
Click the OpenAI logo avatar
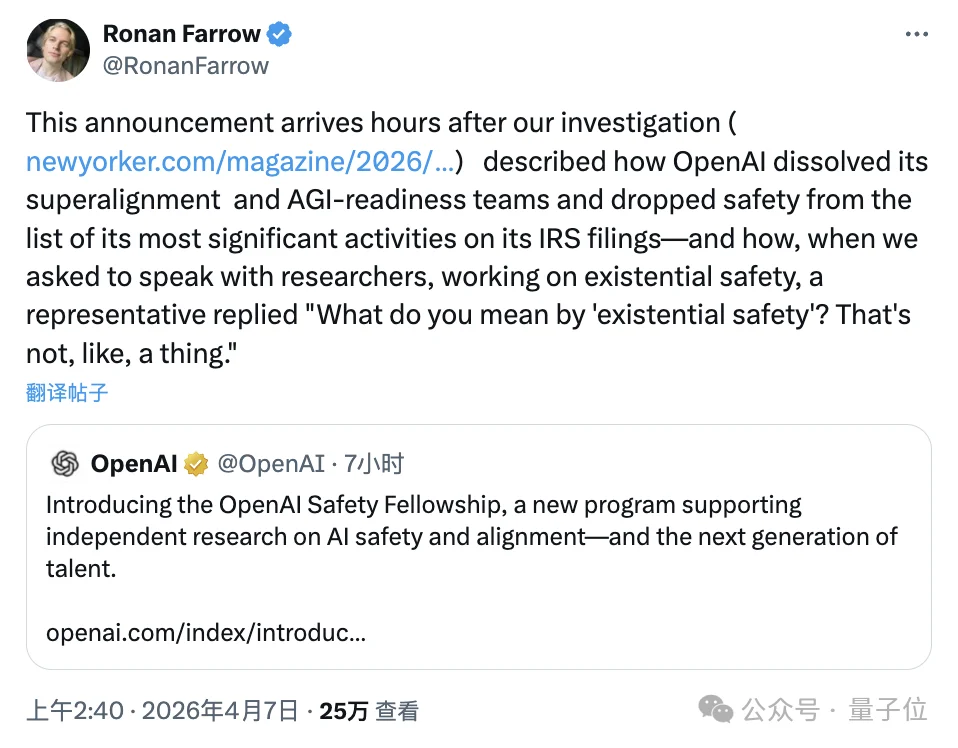tap(66, 464)
